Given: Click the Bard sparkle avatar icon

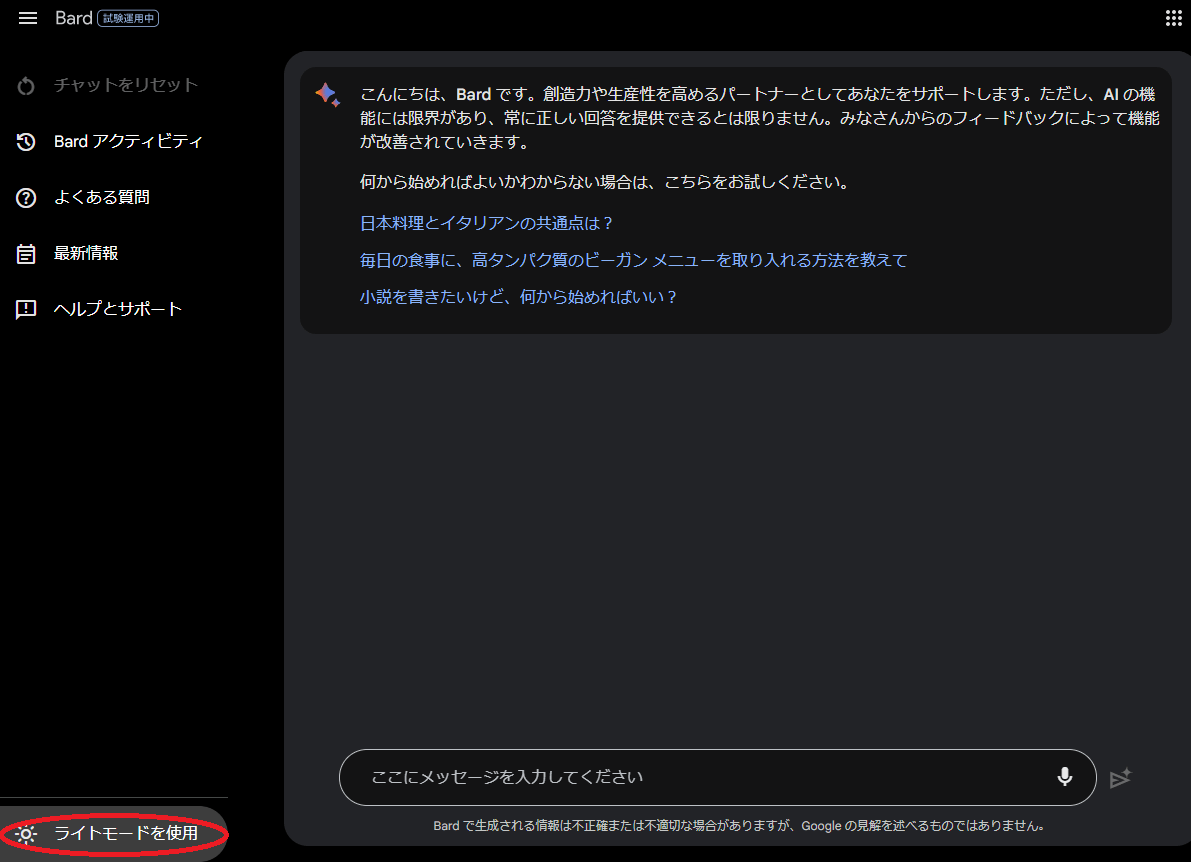Looking at the screenshot, I should [x=327, y=94].
